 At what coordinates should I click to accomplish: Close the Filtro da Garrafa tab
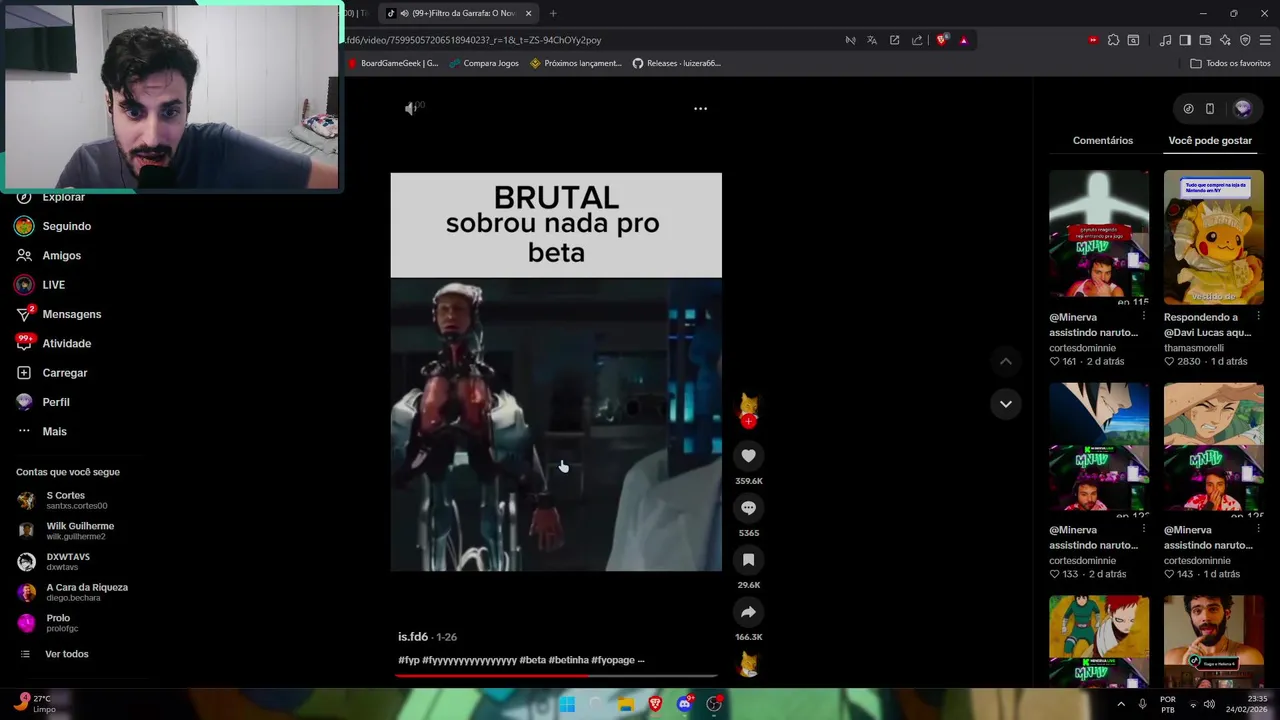pyautogui.click(x=529, y=13)
